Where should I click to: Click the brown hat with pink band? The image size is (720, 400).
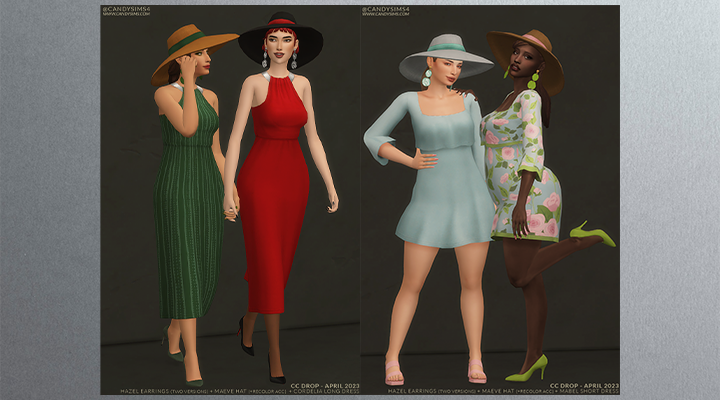[x=524, y=52]
